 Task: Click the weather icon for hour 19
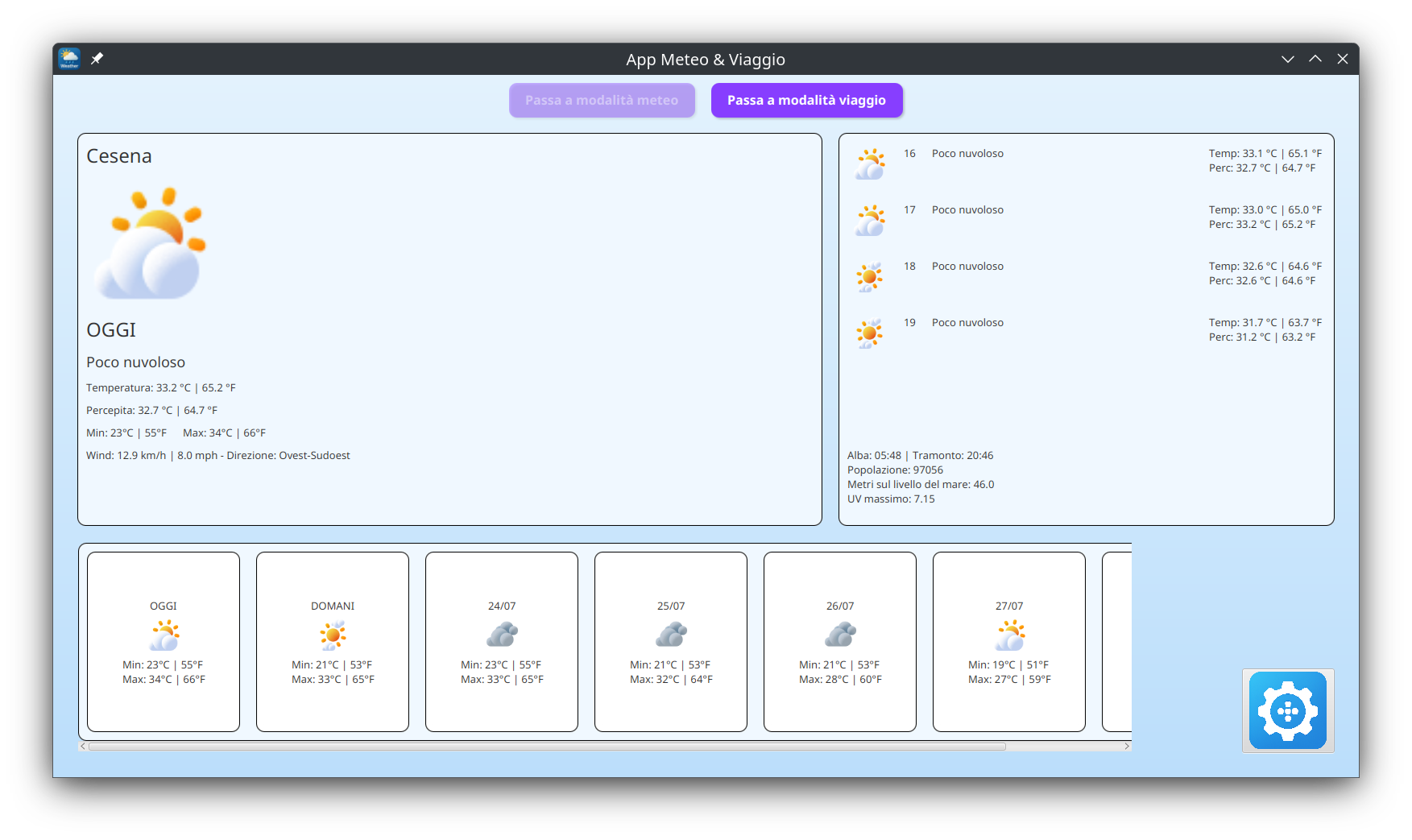click(870, 332)
